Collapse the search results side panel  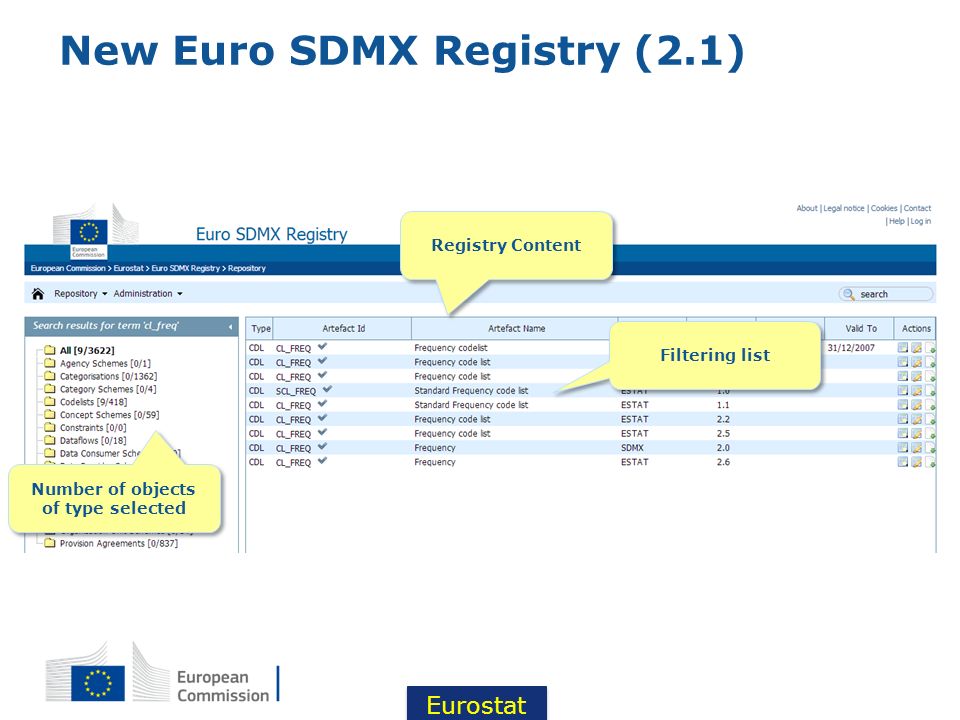click(230, 327)
